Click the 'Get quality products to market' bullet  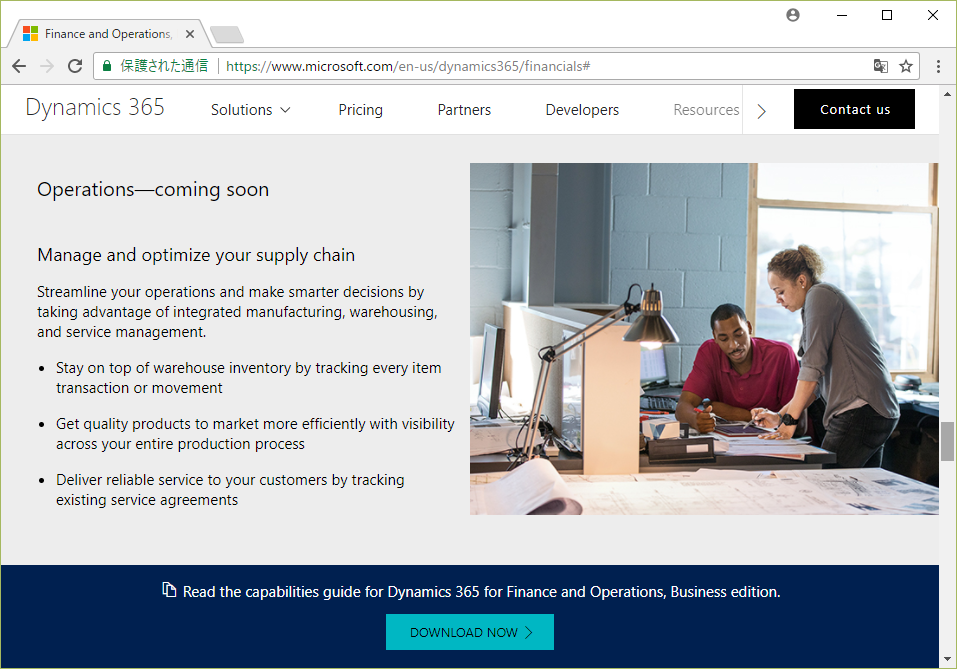255,434
